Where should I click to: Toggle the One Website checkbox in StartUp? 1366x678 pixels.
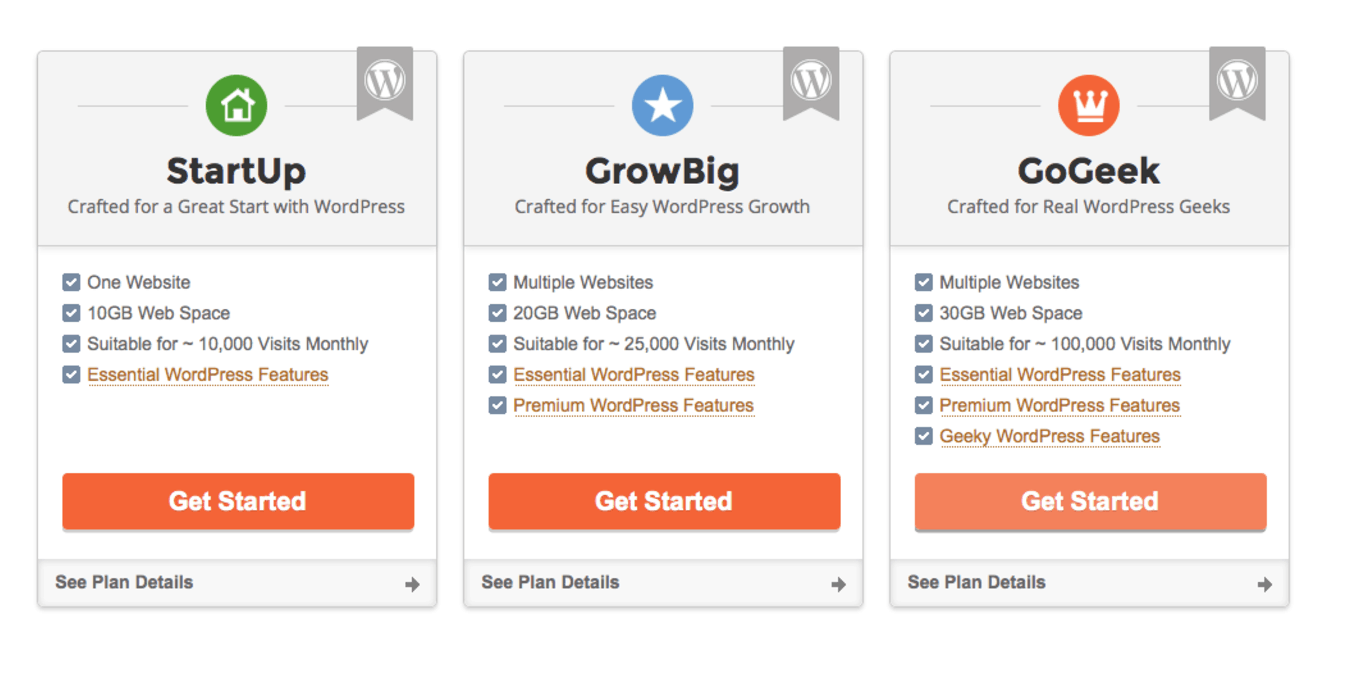coord(71,282)
